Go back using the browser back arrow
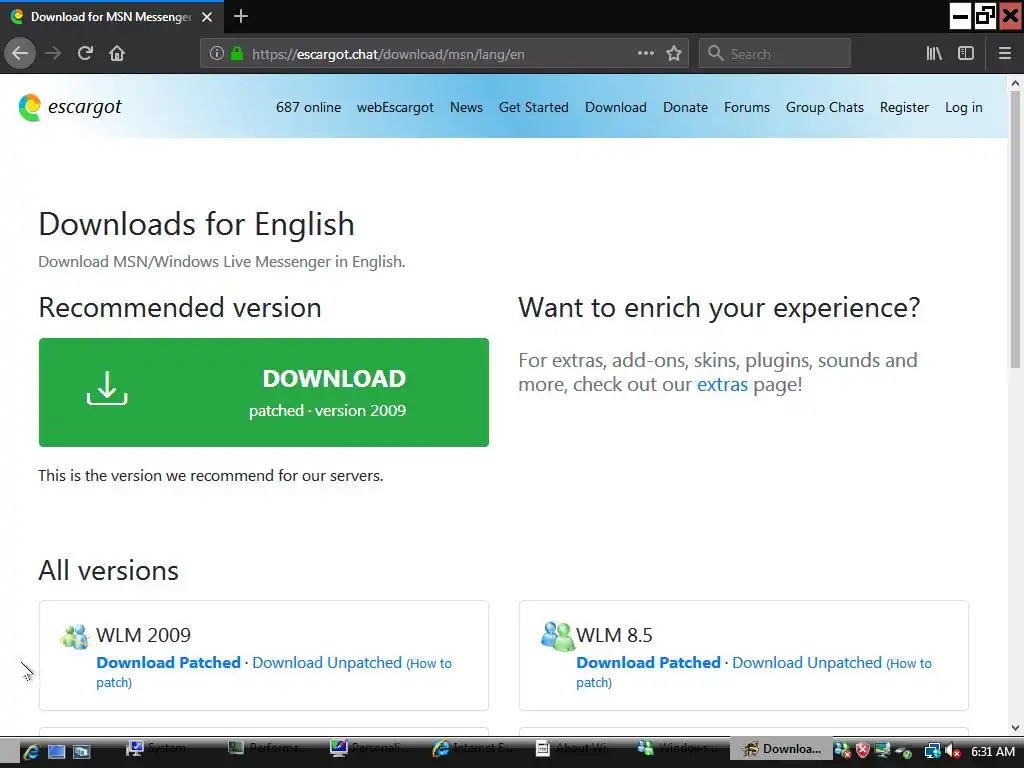The width and height of the screenshot is (1024, 768). [x=20, y=54]
